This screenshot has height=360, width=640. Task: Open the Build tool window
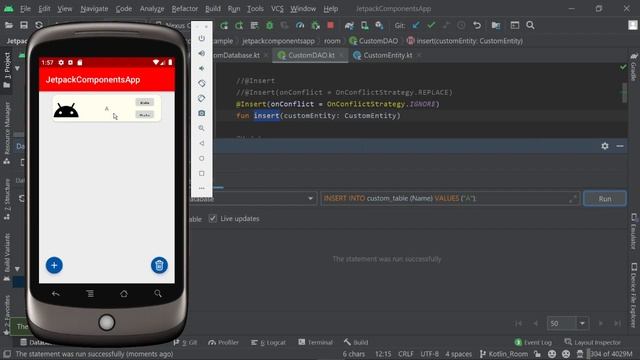[x=356, y=342]
